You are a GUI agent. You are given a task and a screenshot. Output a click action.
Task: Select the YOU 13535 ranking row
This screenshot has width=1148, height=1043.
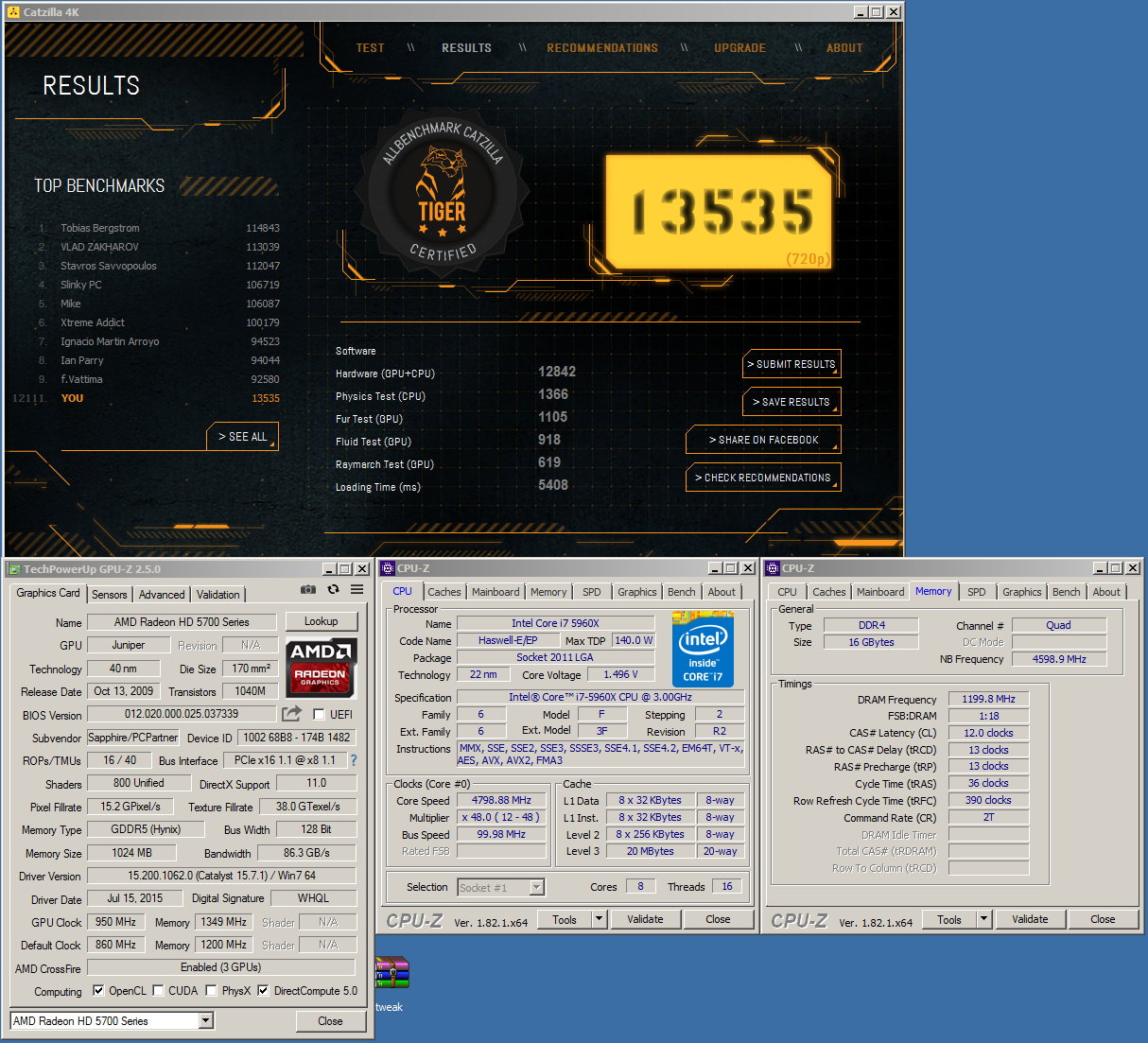[x=147, y=398]
